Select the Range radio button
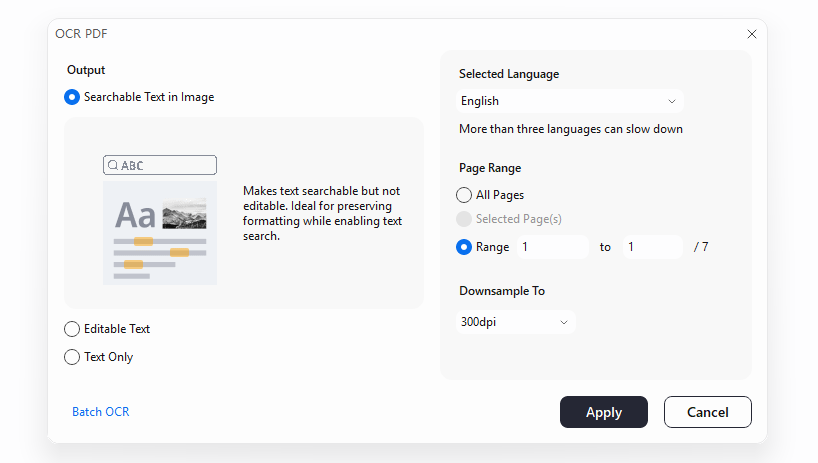 point(464,247)
